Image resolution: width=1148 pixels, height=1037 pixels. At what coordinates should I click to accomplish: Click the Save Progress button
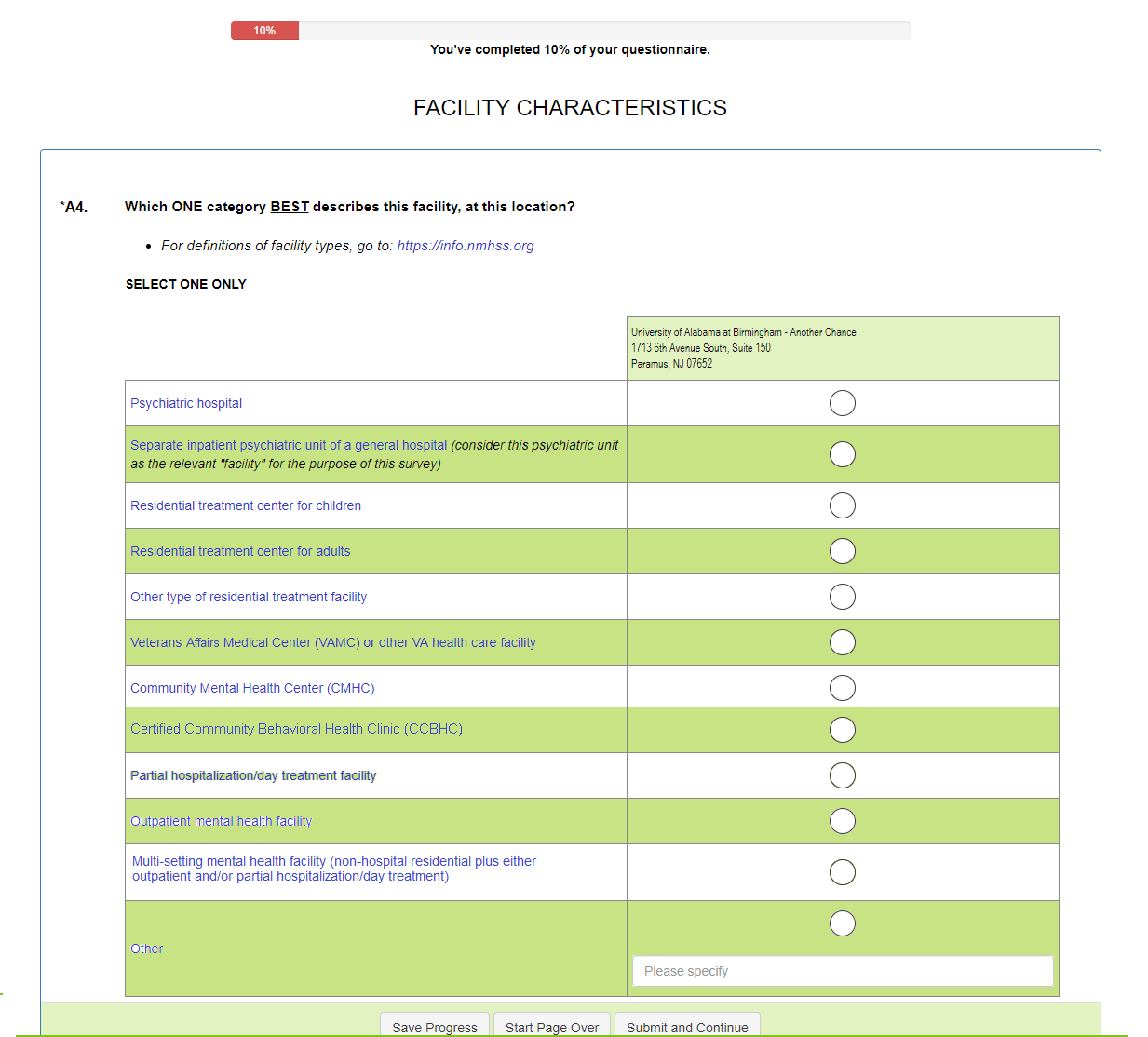tap(435, 1027)
